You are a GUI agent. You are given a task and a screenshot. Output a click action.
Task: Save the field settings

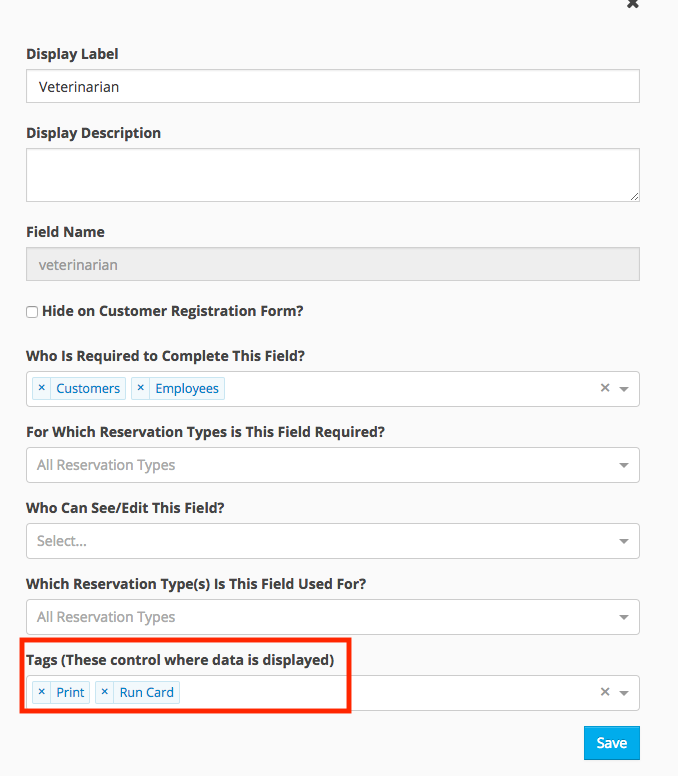point(611,743)
